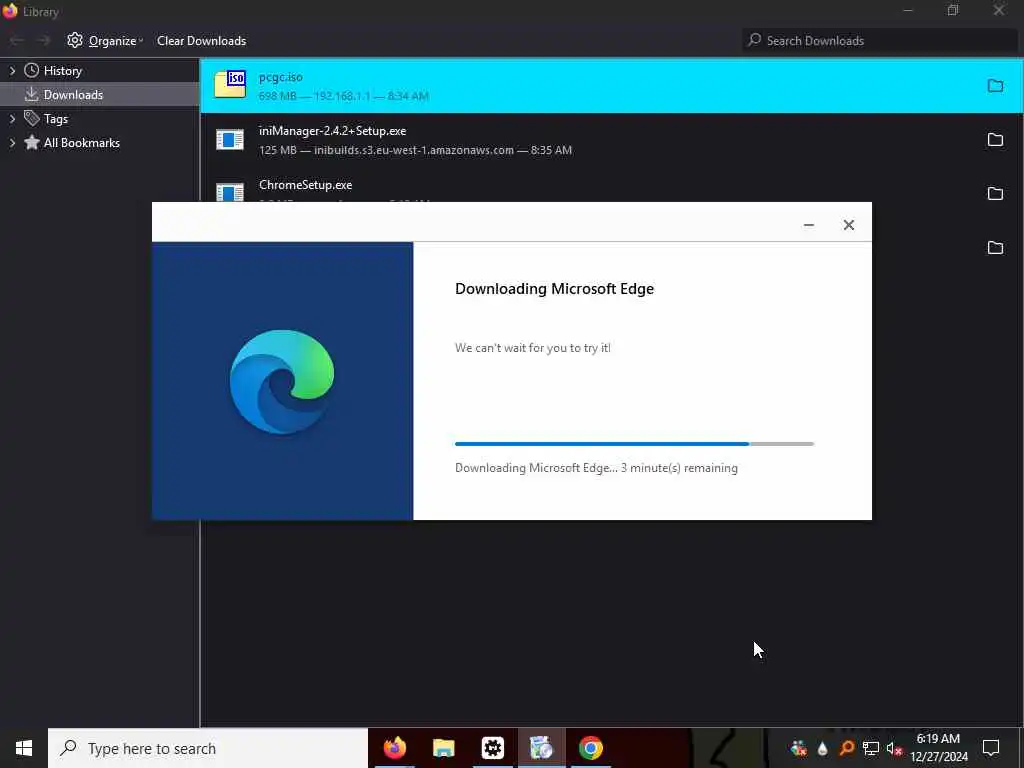The width and height of the screenshot is (1024, 768).
Task: Click the Downloading Microsoft Edge heading
Action: (554, 289)
